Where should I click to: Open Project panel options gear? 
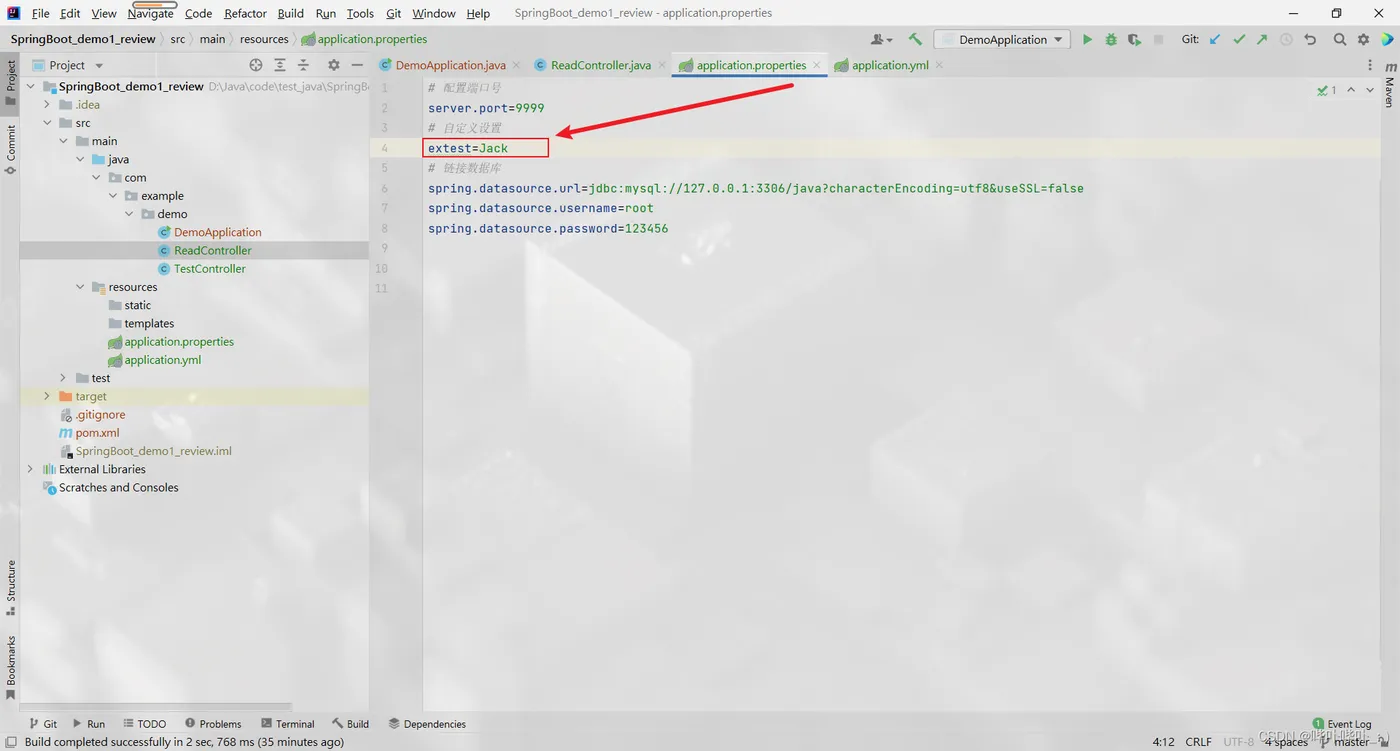coord(334,65)
